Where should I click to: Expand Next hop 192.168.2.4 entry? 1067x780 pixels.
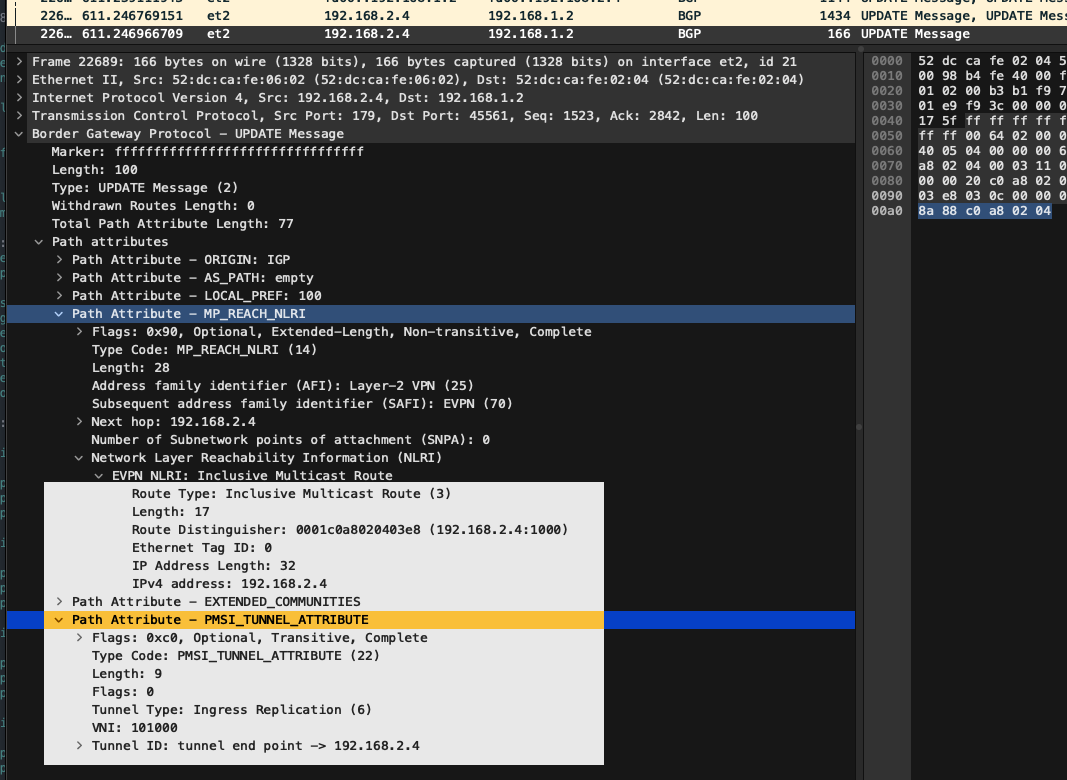point(80,422)
